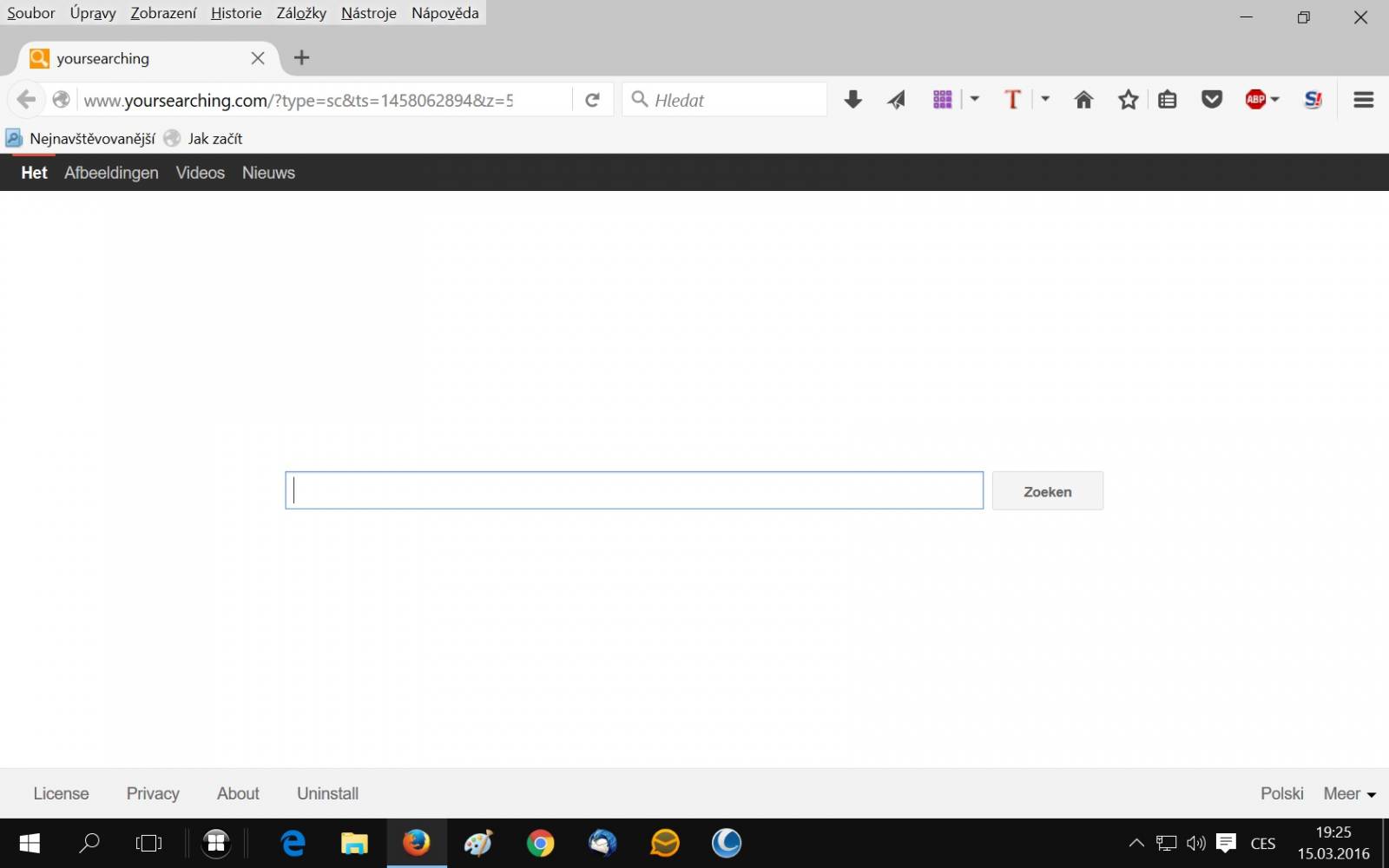
Task: Go to the Home page icon
Action: pos(1083,100)
